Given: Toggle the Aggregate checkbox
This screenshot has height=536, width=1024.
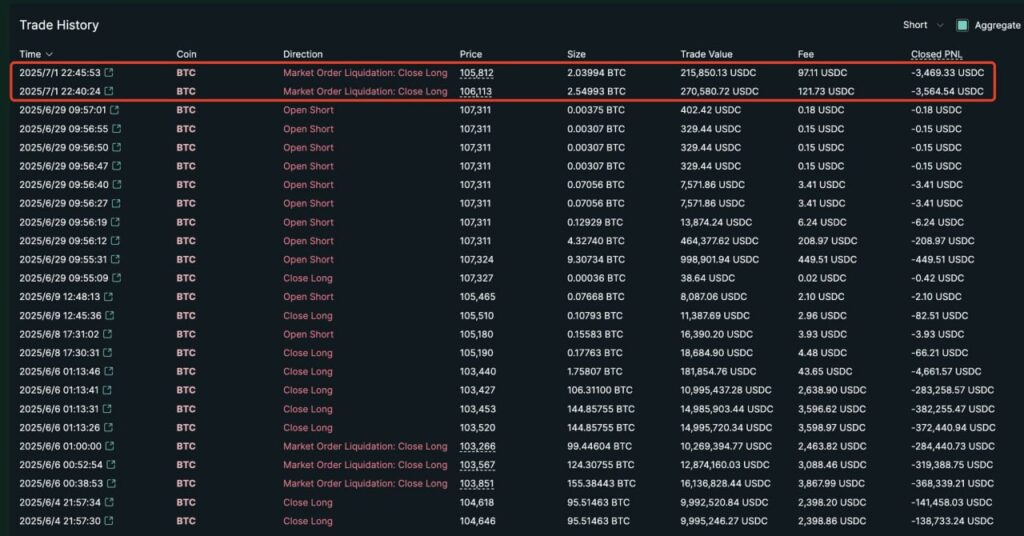Looking at the screenshot, I should (x=962, y=25).
